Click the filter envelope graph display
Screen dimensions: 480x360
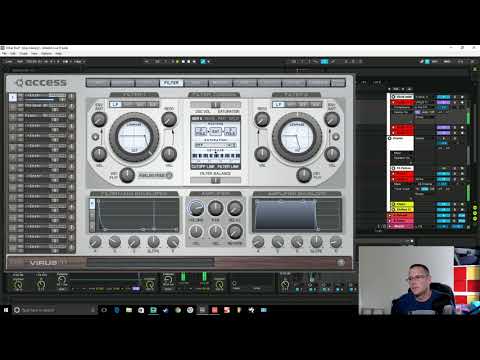pyautogui.click(x=134, y=215)
